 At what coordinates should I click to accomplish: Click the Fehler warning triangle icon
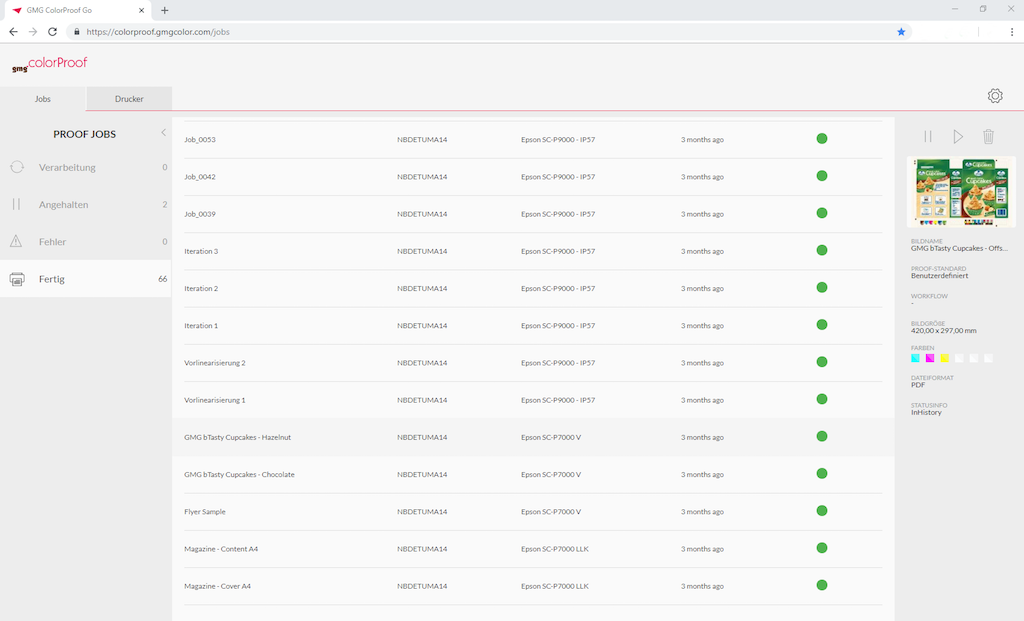point(16,241)
